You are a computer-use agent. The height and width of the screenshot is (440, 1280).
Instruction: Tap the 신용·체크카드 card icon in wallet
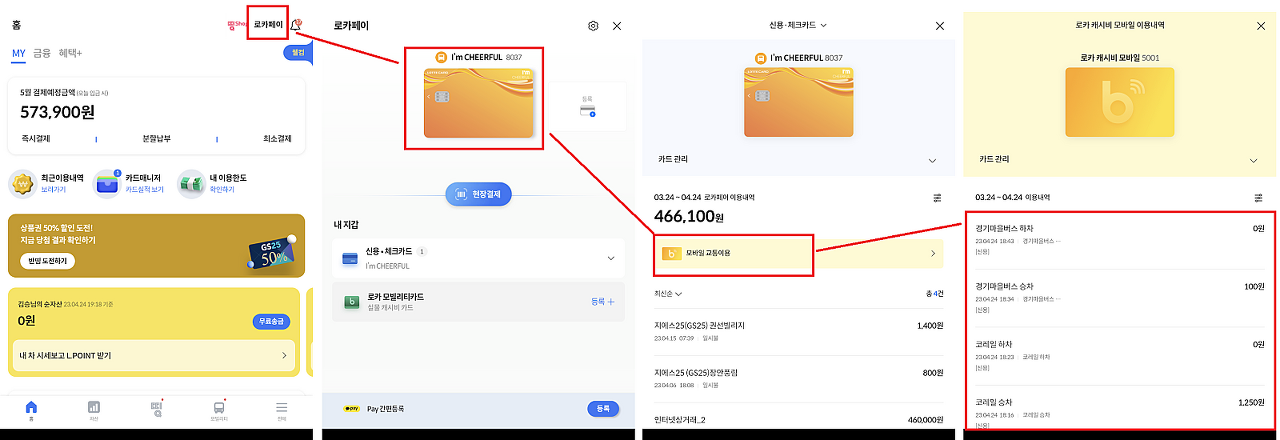(350, 258)
